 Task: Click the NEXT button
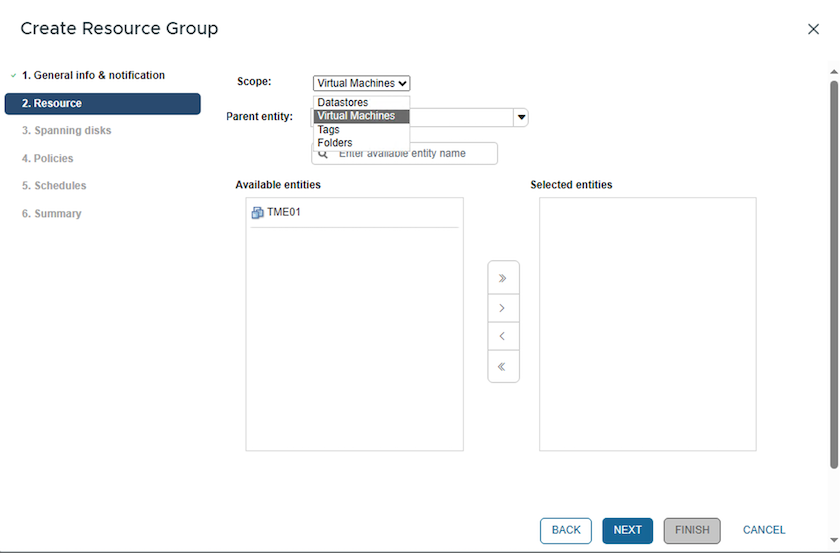(x=627, y=530)
